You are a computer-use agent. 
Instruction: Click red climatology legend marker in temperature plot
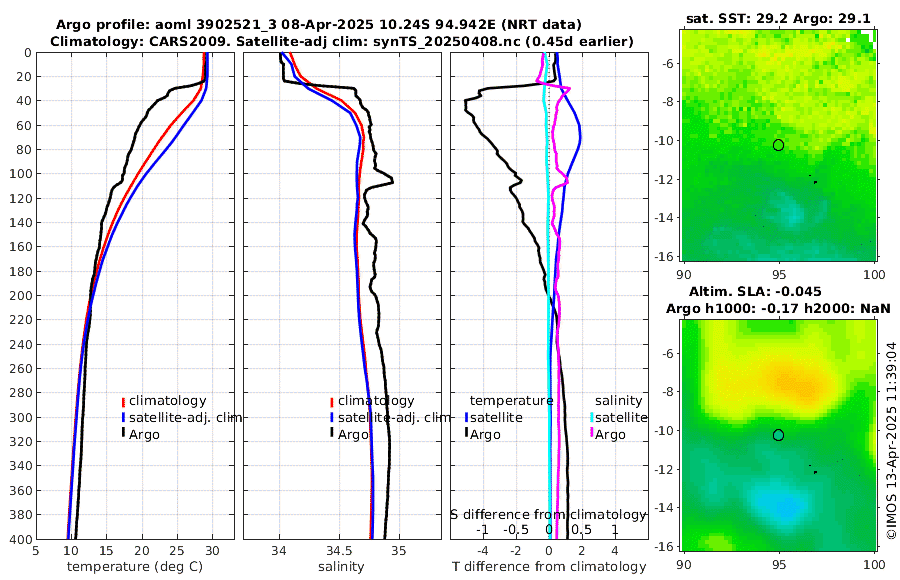[123, 401]
